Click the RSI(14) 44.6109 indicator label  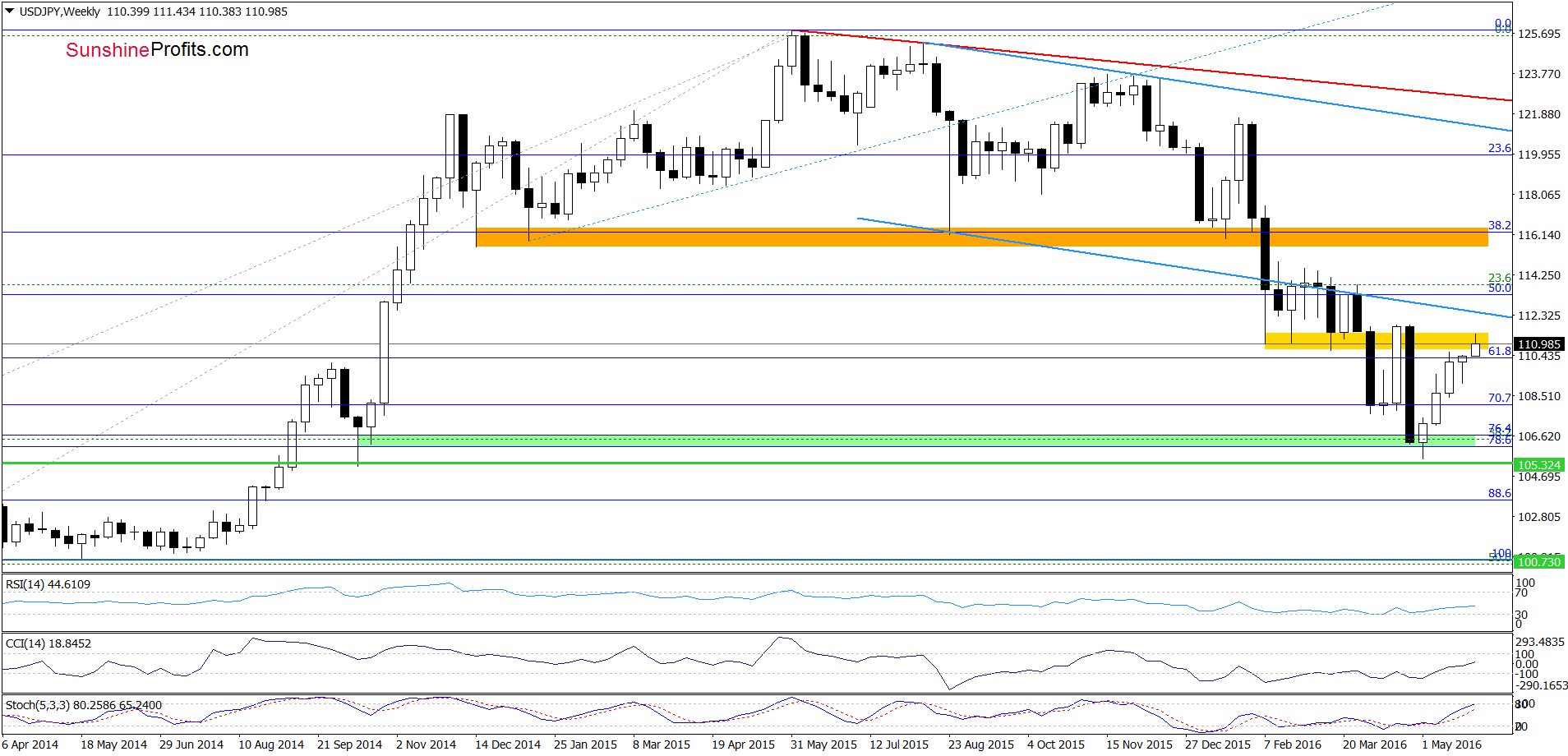[48, 584]
